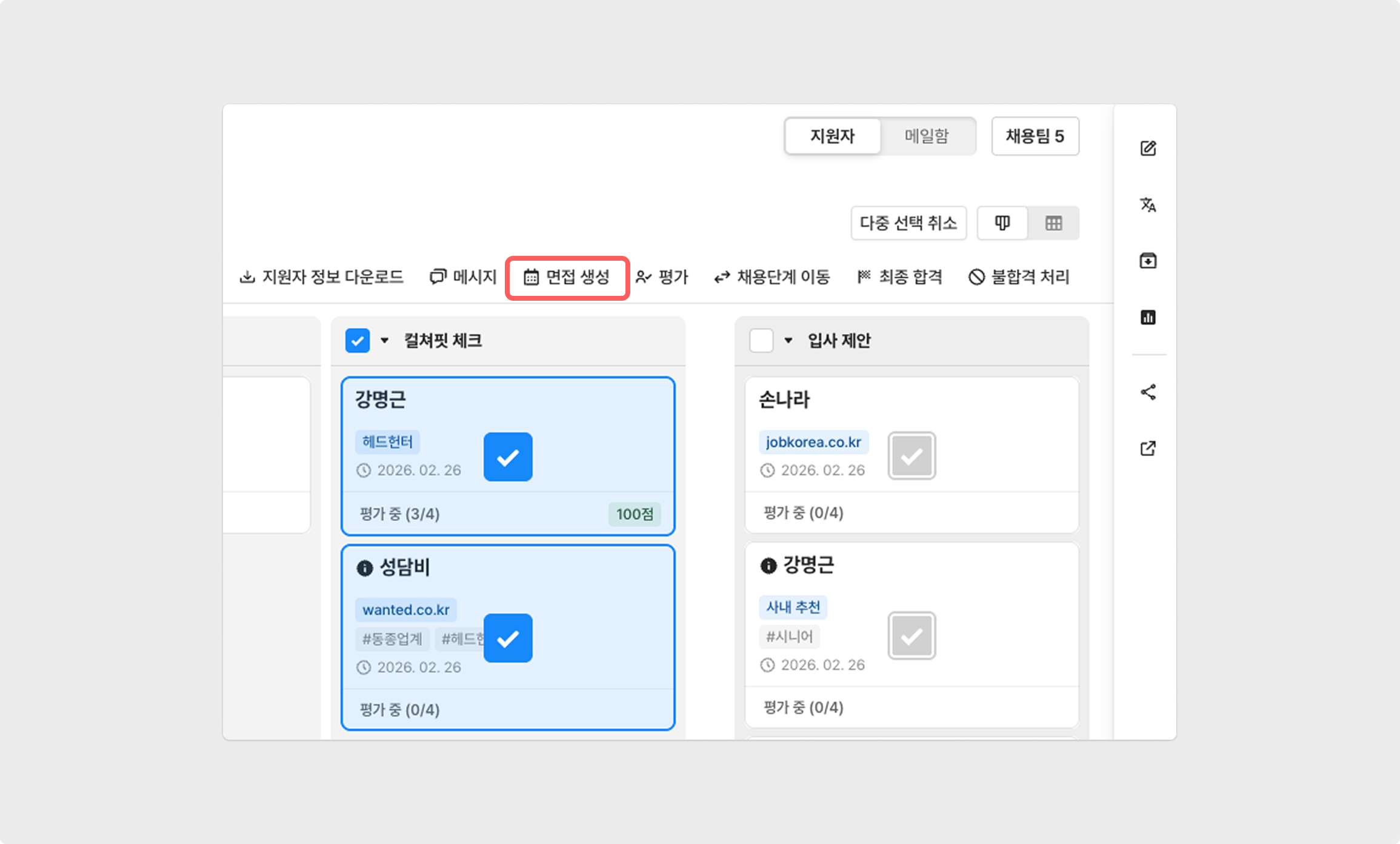Click the 입사 제안 column title
Viewport: 1400px width, 844px height.
click(839, 341)
